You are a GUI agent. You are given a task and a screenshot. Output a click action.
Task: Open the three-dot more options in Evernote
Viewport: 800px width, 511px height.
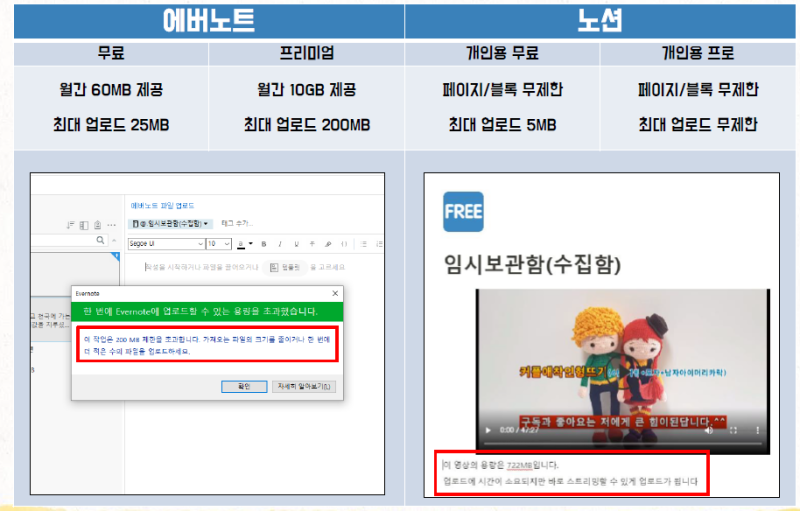[111, 225]
